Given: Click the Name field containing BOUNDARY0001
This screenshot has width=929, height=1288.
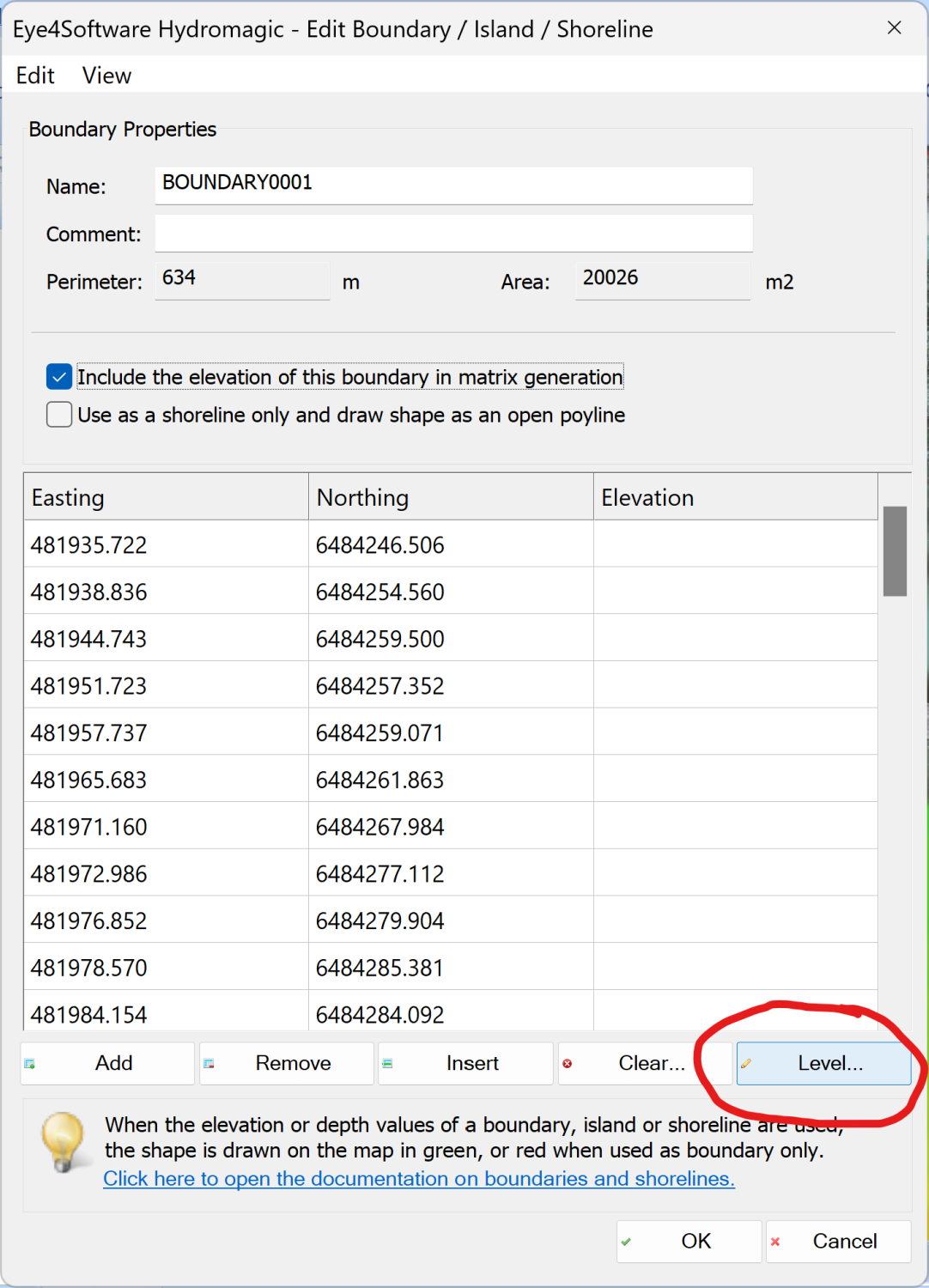Looking at the screenshot, I should 453,185.
